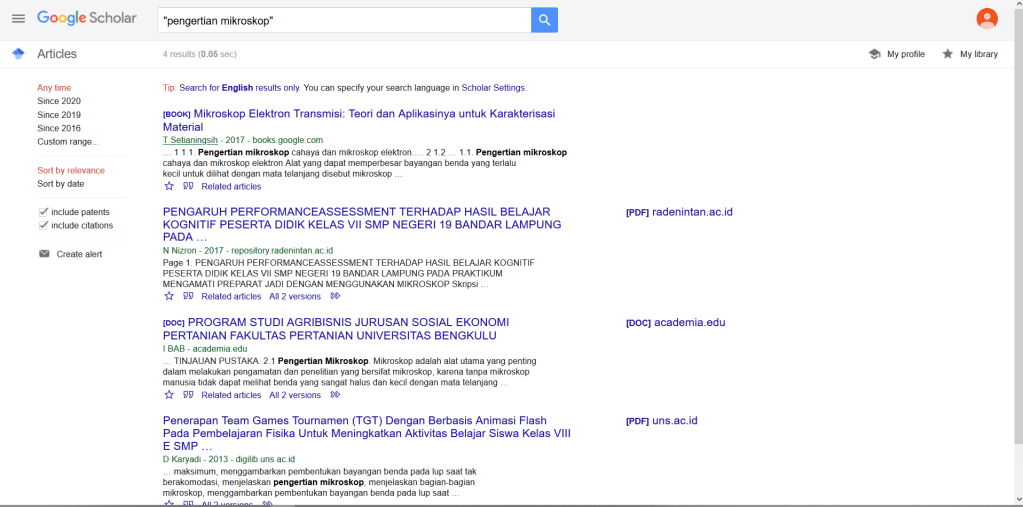
Task: Click the star icon under N Nizron result
Action: pos(169,296)
